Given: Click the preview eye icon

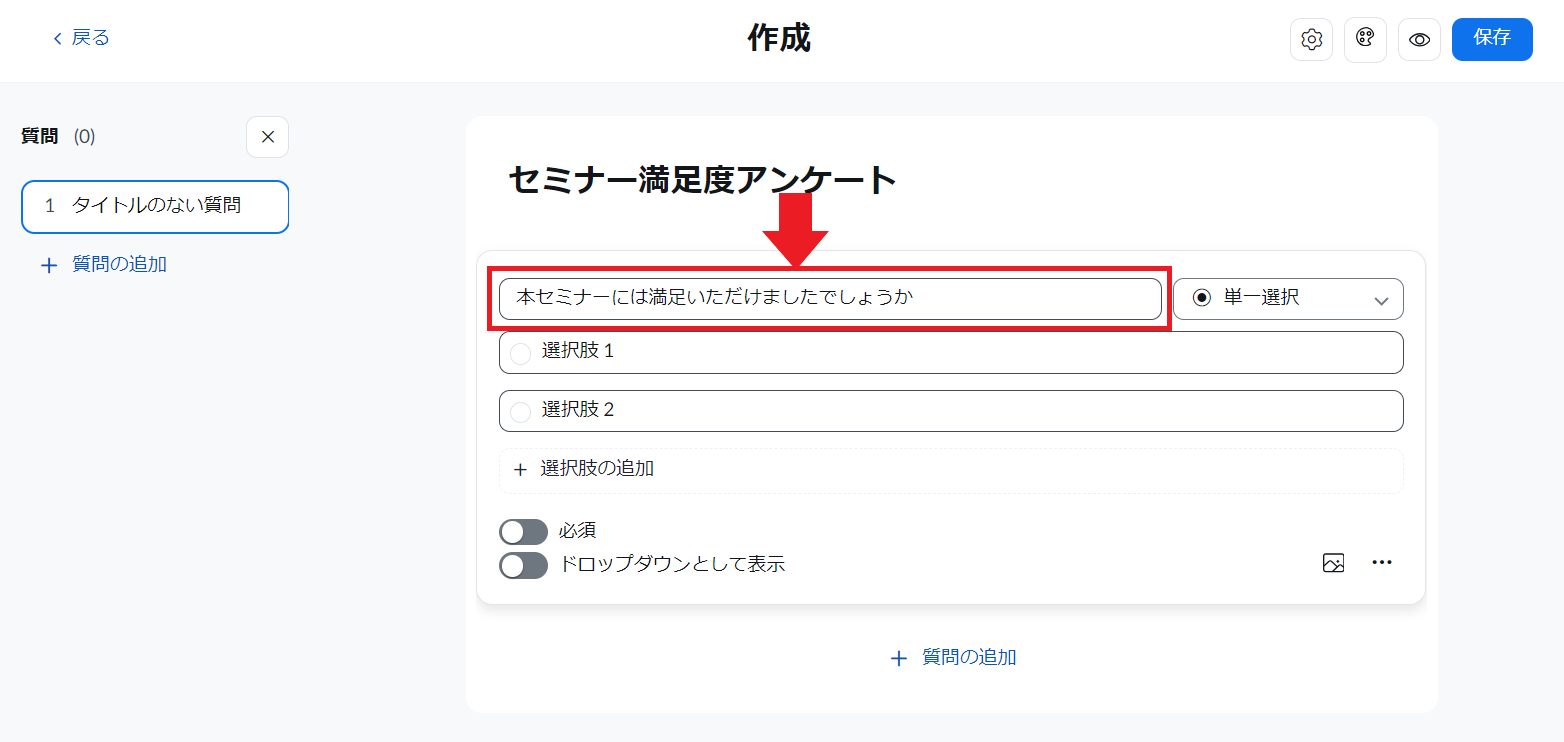Looking at the screenshot, I should pos(1419,40).
